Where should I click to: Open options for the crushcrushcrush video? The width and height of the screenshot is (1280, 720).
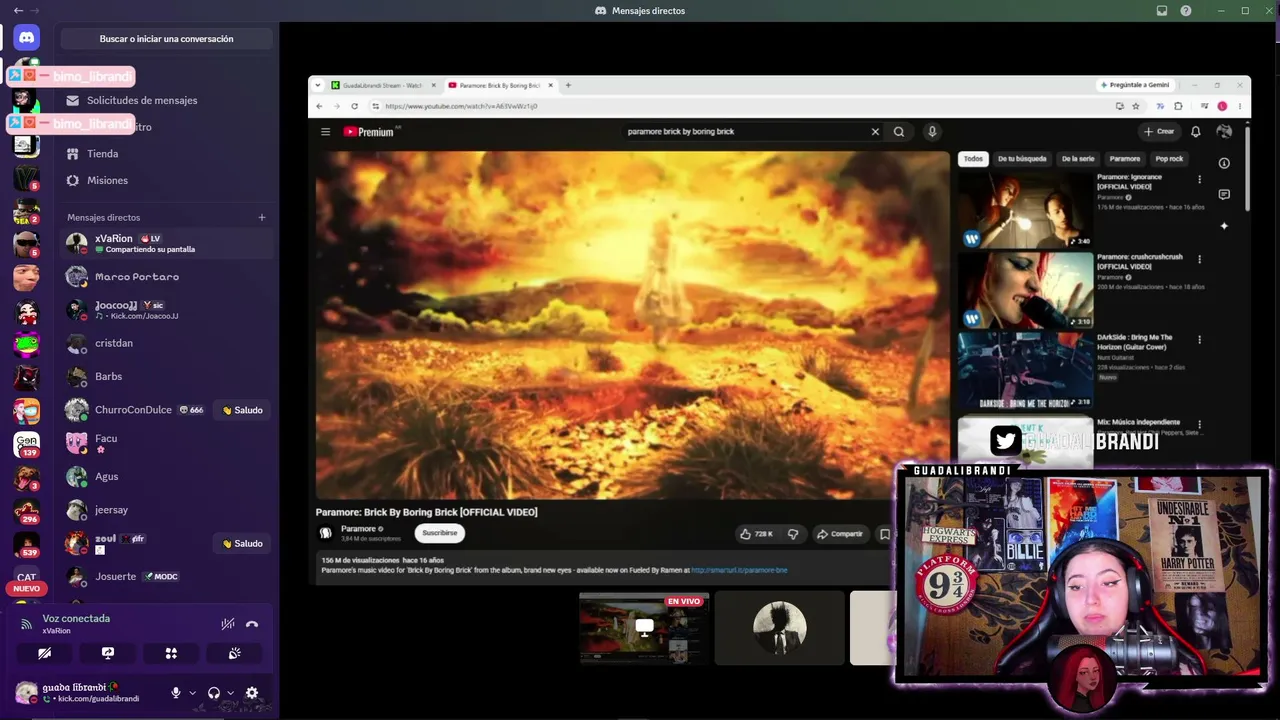point(1199,260)
